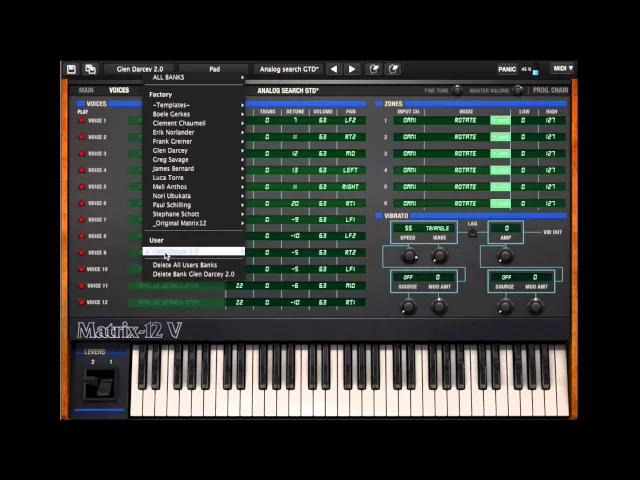Switch to the MAIN tab
The height and width of the screenshot is (480, 640).
[86, 90]
